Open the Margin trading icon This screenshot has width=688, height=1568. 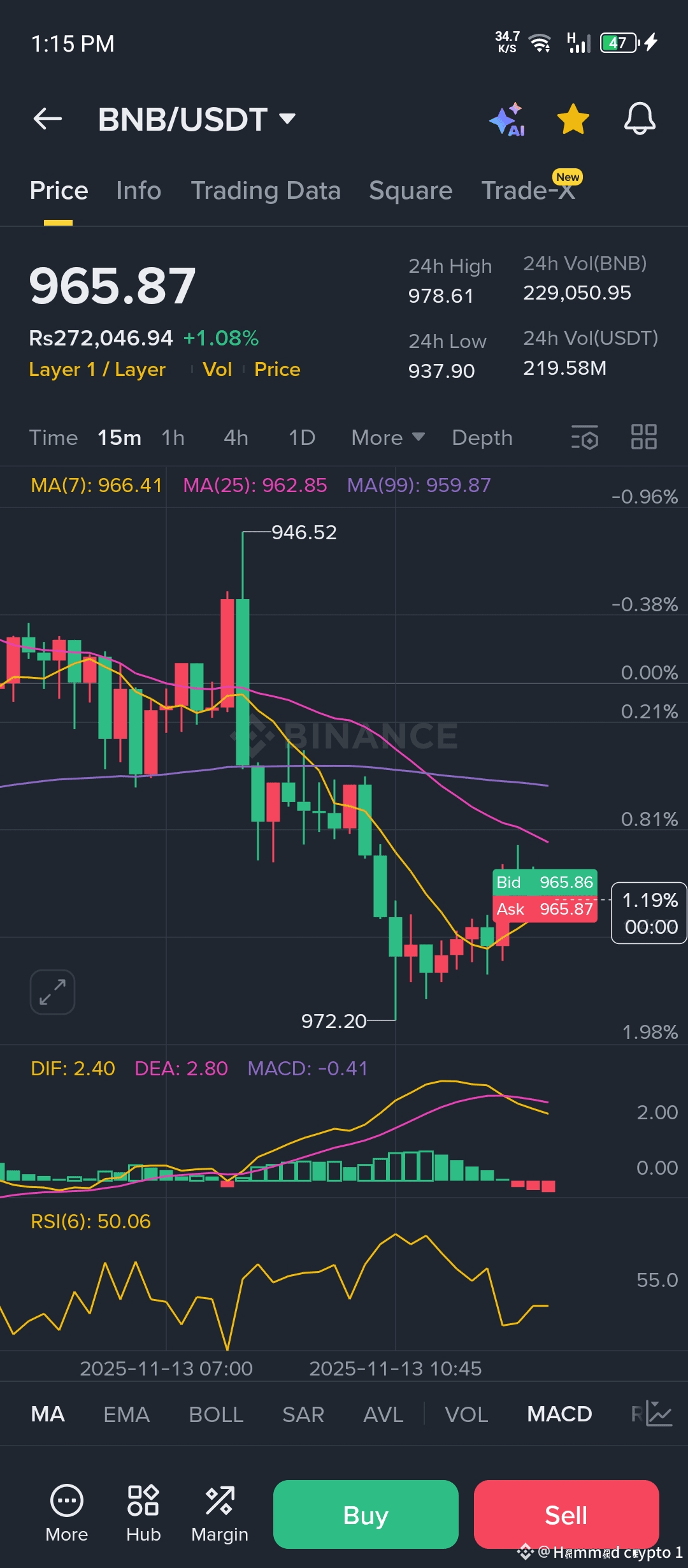(x=220, y=1513)
